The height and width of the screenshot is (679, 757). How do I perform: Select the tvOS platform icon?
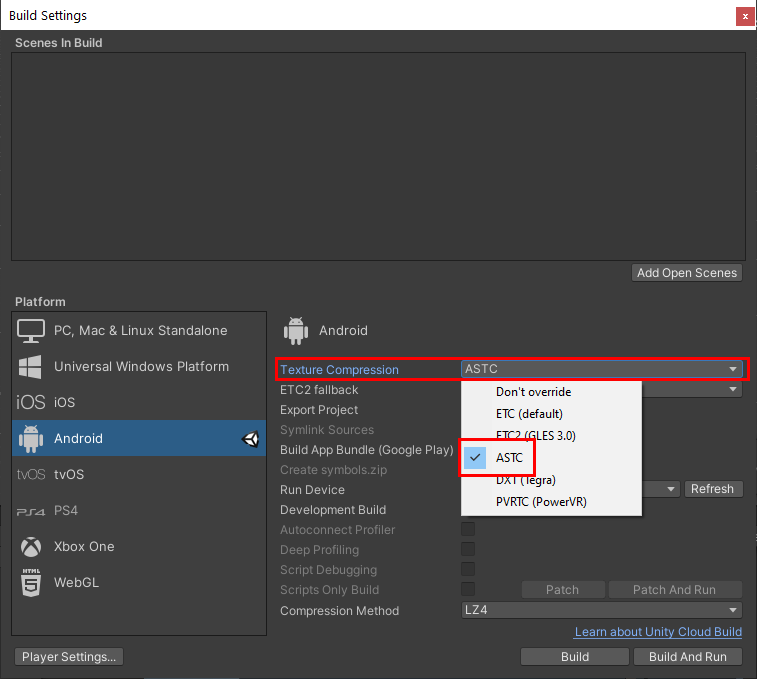pos(31,474)
